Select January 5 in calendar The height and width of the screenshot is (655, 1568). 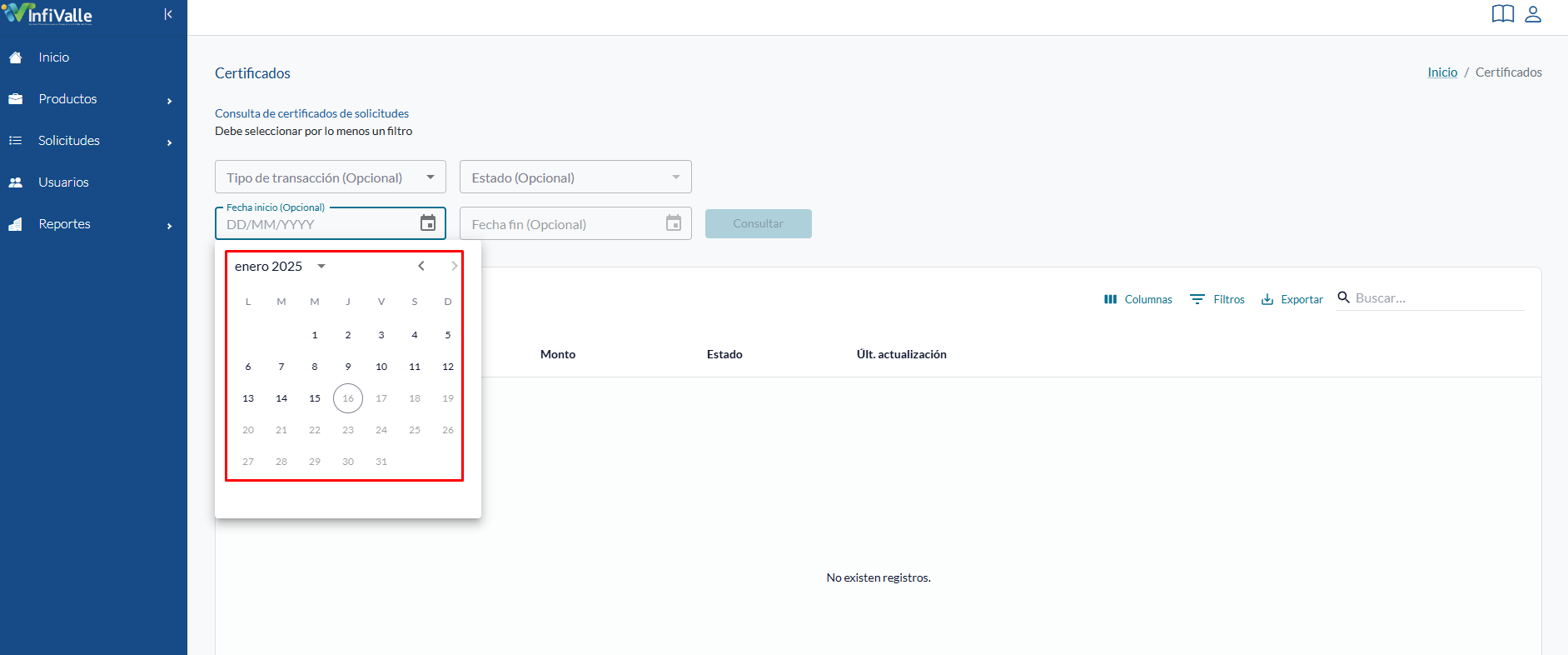pos(448,335)
